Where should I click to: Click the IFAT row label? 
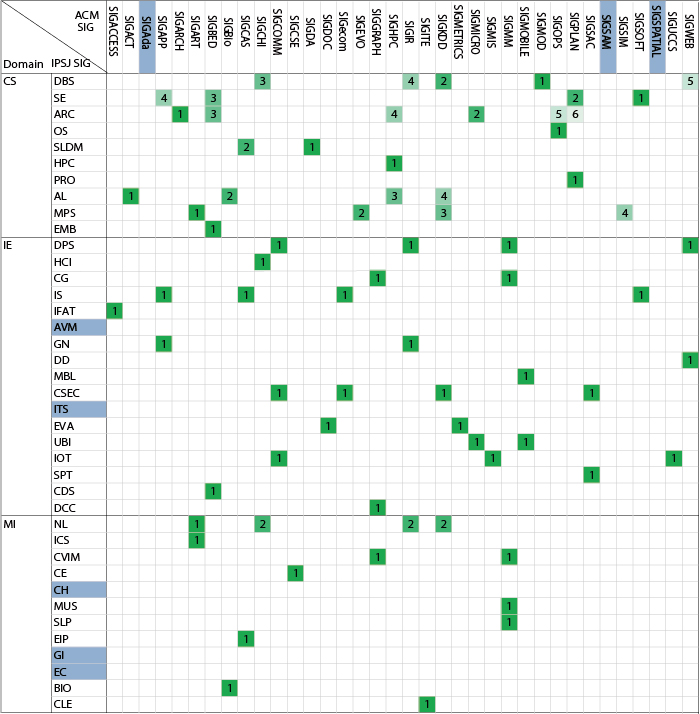[x=65, y=311]
